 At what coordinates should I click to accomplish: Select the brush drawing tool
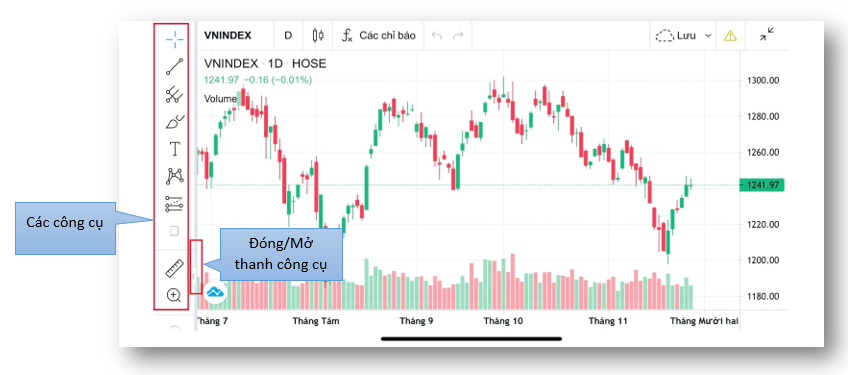174,122
